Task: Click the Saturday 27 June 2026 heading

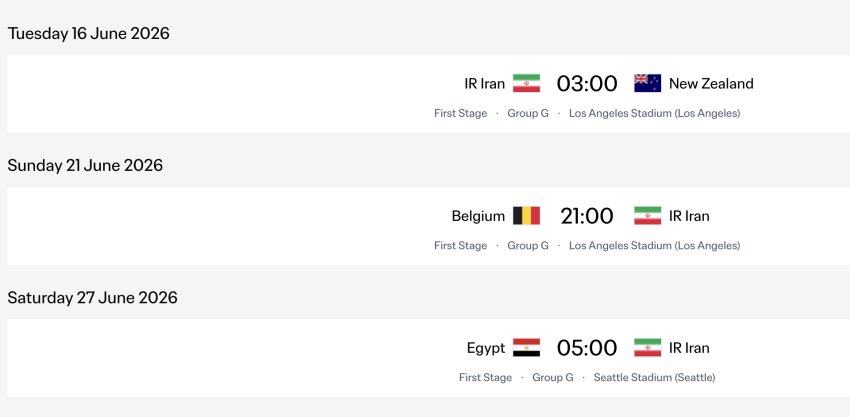Action: 92,298
